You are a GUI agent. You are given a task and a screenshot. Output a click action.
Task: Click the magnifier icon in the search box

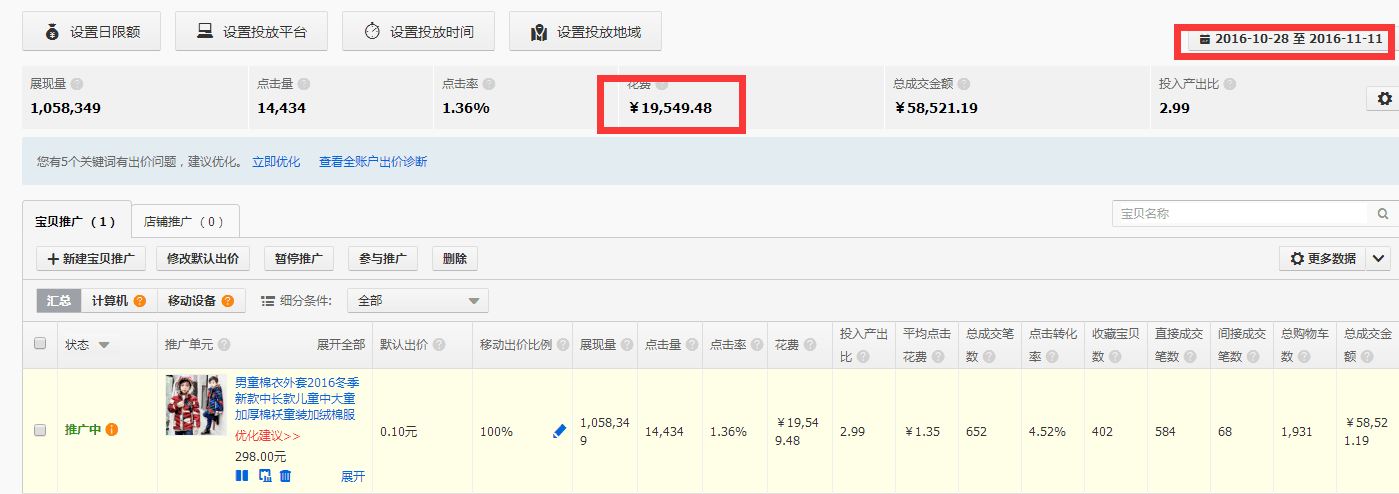[x=1382, y=214]
